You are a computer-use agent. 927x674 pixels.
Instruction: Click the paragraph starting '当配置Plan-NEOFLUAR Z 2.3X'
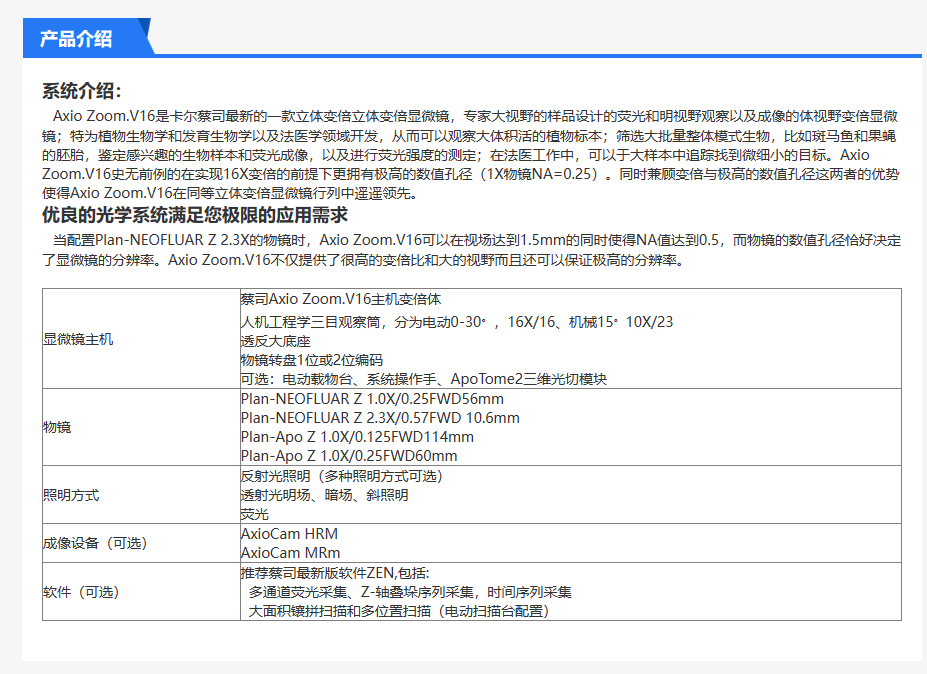pyautogui.click(x=471, y=250)
